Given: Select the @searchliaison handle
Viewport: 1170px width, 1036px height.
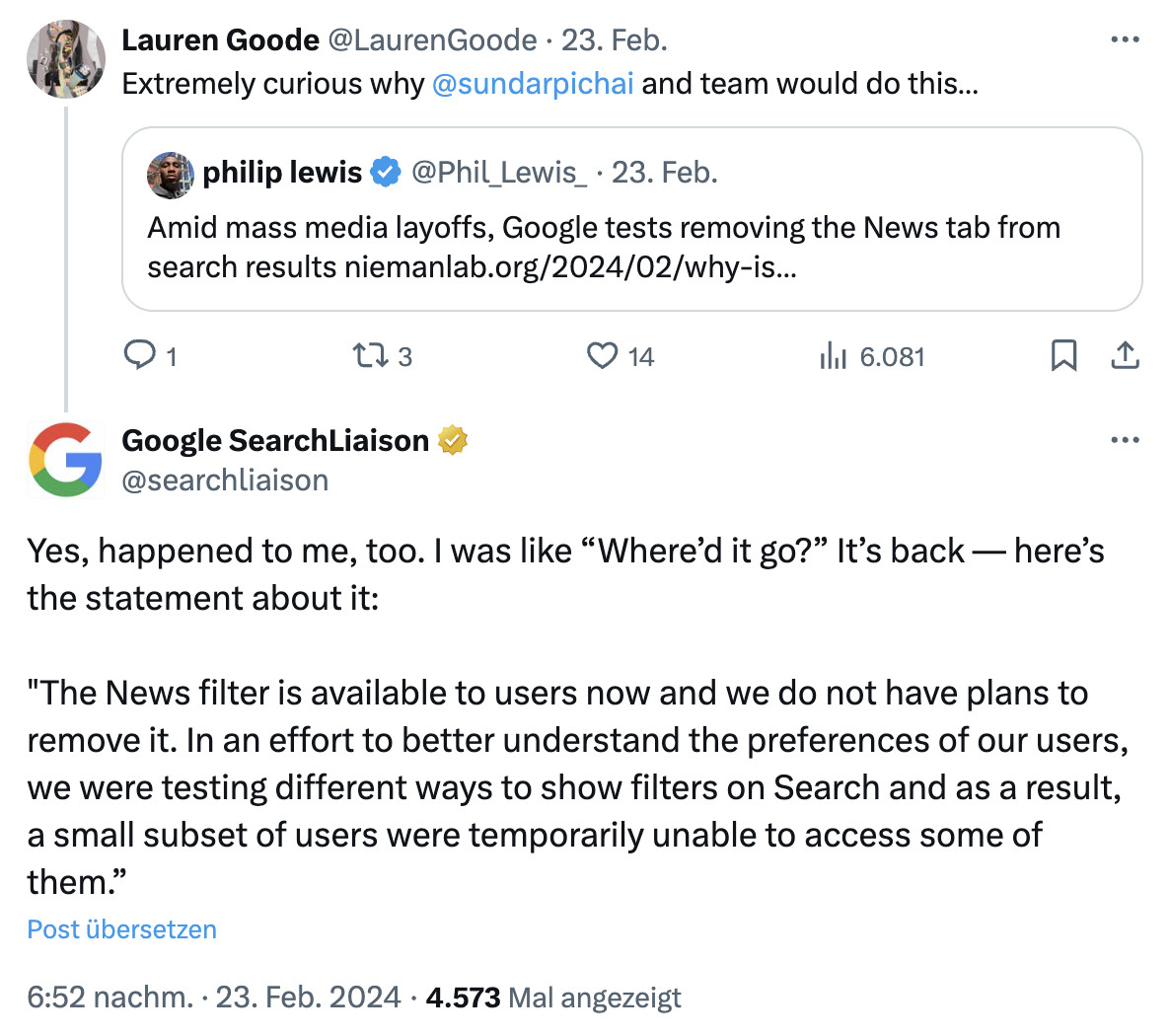Looking at the screenshot, I should (x=225, y=481).
